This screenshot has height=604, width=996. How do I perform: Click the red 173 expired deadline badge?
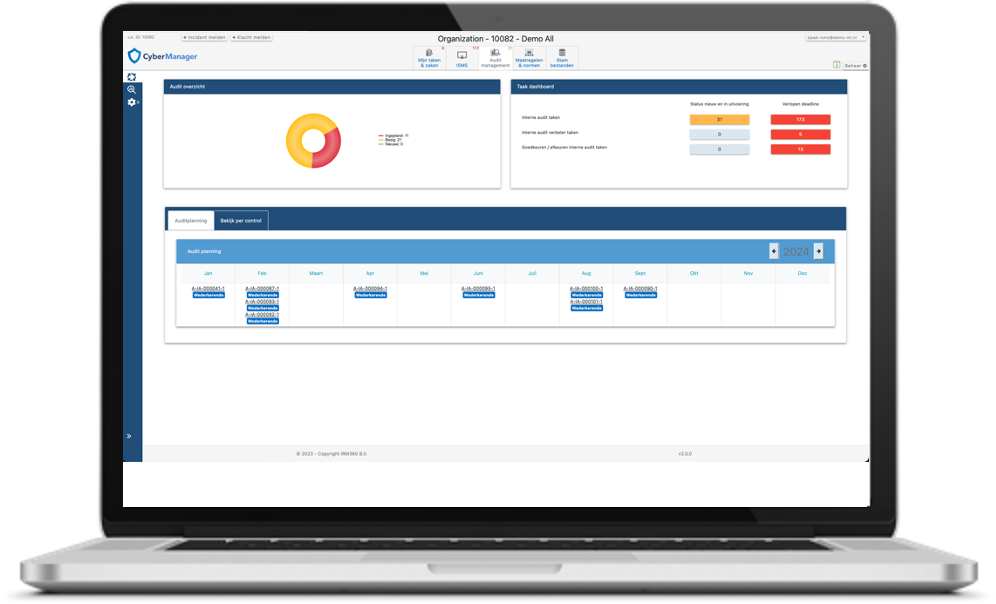click(800, 119)
